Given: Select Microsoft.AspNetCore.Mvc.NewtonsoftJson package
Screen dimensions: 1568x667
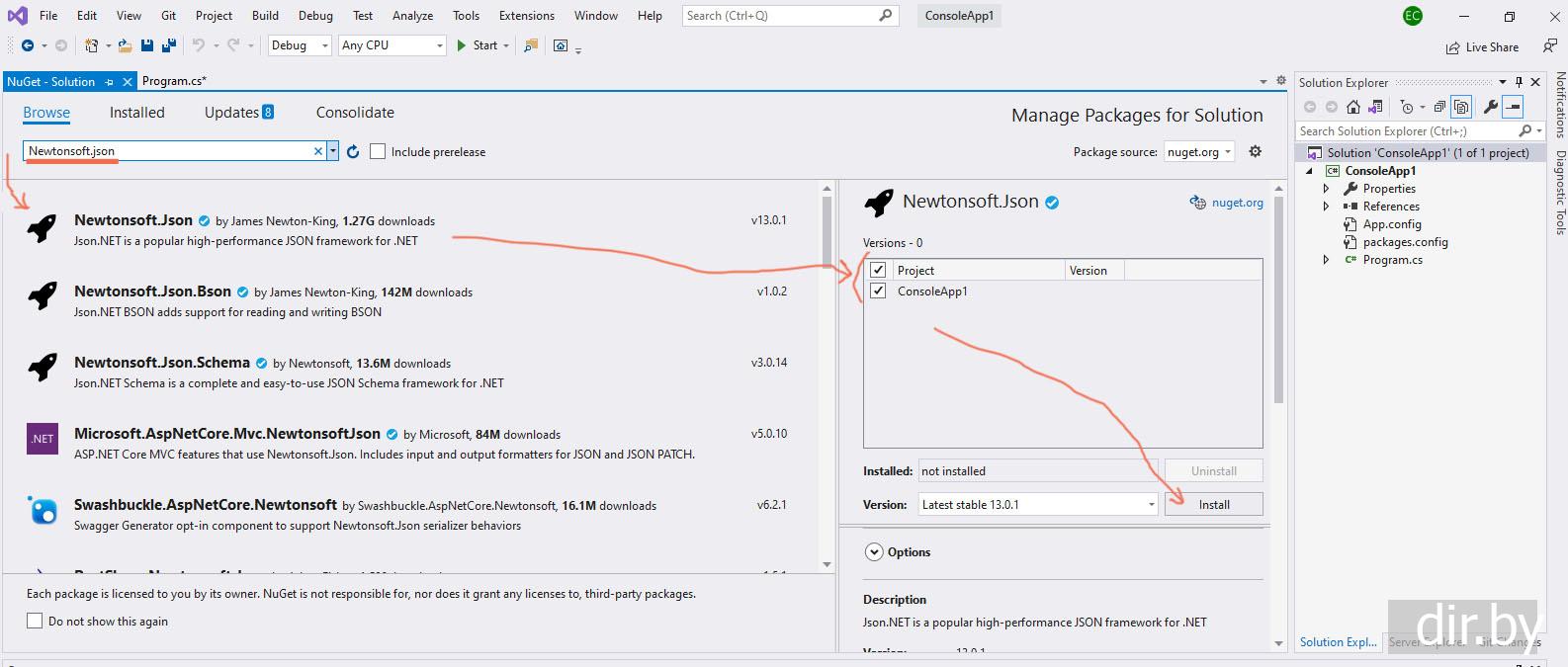Looking at the screenshot, I should pos(410,444).
